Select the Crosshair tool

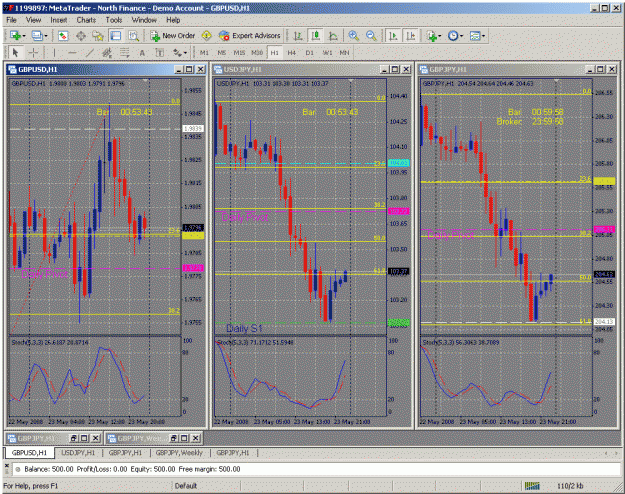pyautogui.click(x=33, y=53)
